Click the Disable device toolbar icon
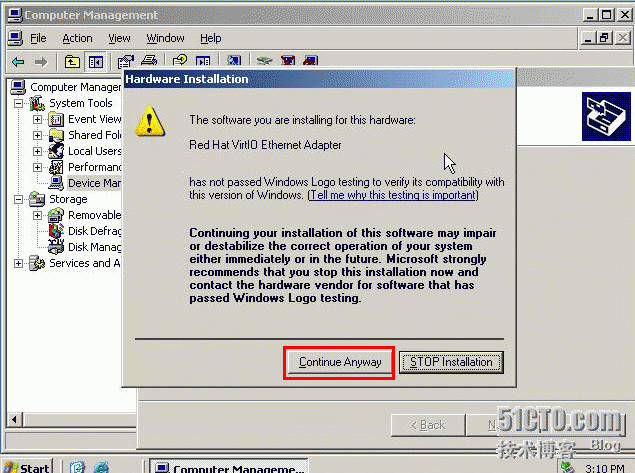The height and width of the screenshot is (473, 635). 310,61
